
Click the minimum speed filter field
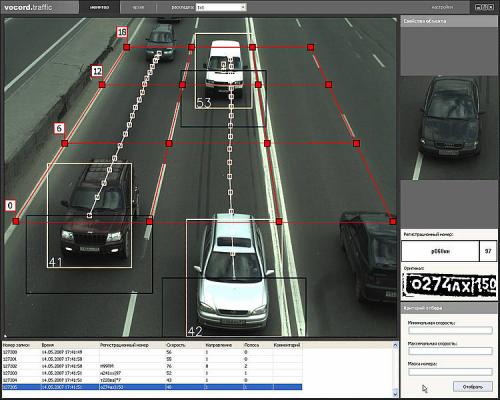pyautogui.click(x=450, y=330)
